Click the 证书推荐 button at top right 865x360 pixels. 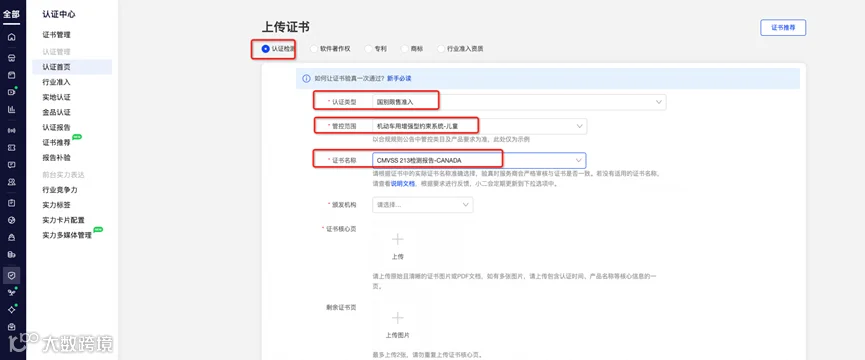click(x=783, y=27)
